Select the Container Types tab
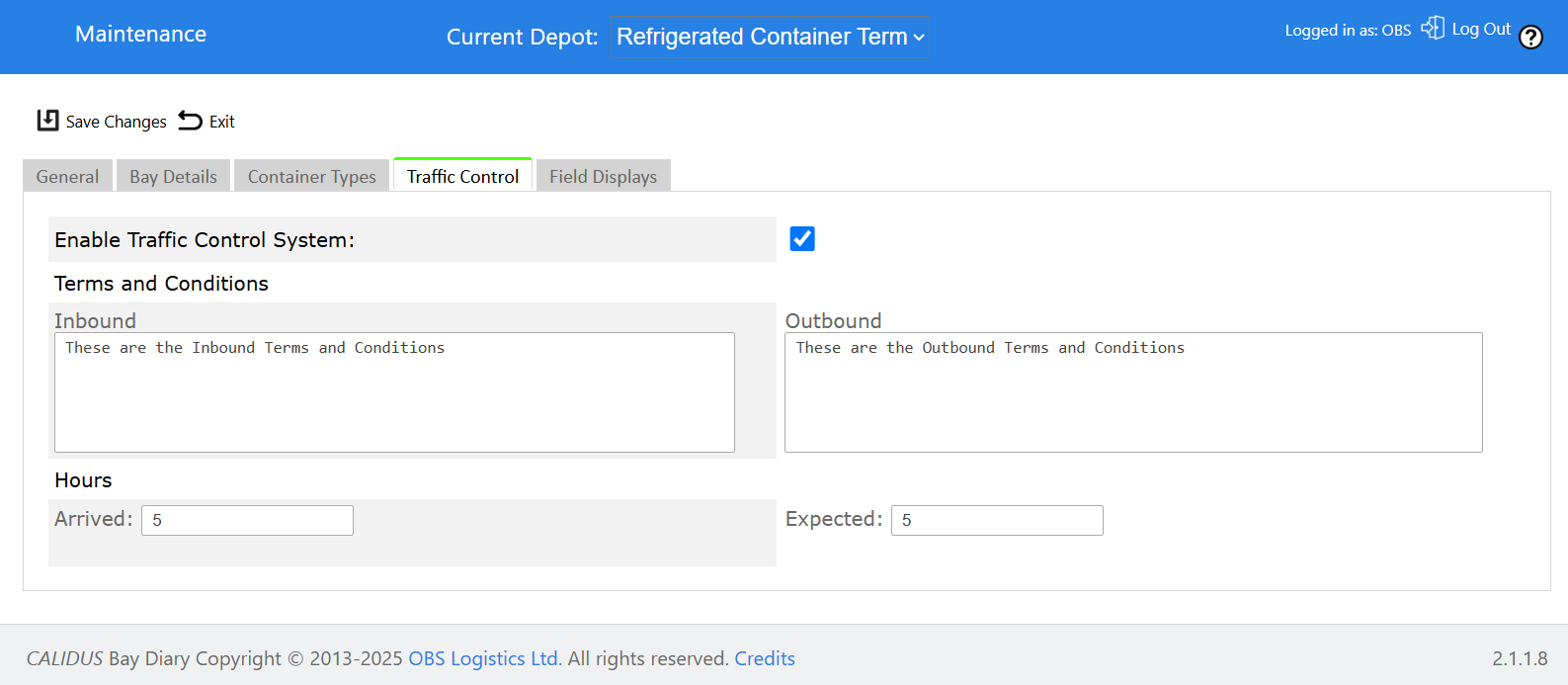This screenshot has width=1568, height=685. click(311, 176)
